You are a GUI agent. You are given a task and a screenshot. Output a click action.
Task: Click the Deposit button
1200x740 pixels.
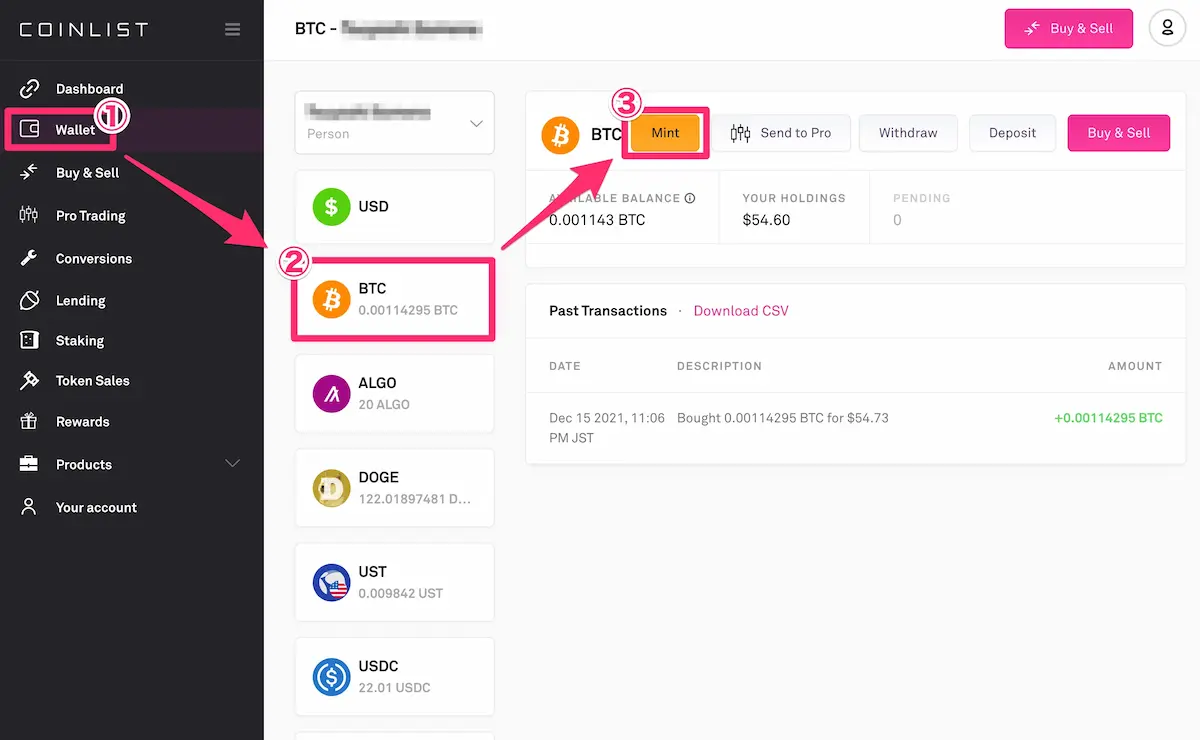click(1013, 133)
